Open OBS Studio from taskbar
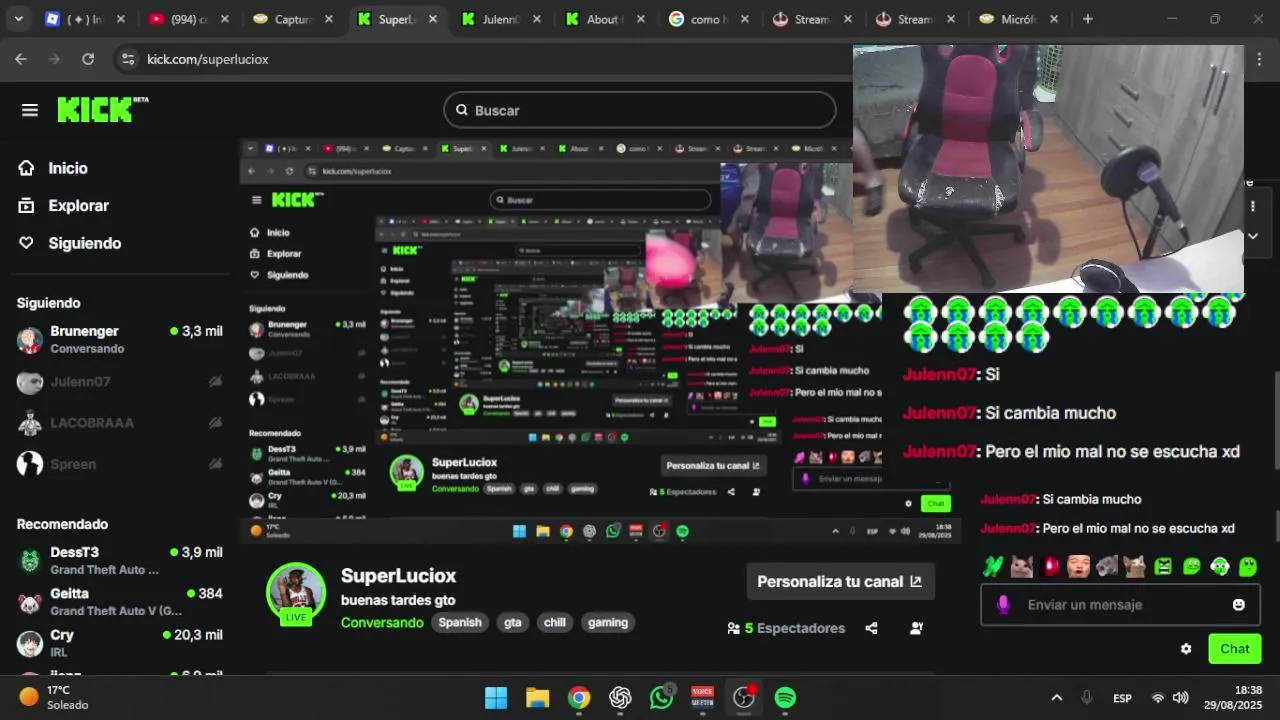 tap(743, 698)
